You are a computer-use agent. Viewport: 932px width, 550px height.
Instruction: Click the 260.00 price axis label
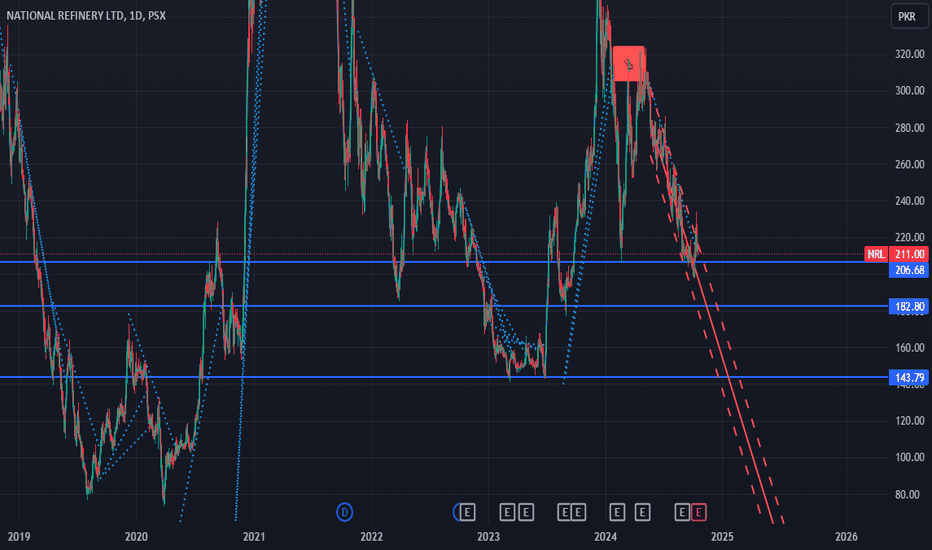[910, 164]
